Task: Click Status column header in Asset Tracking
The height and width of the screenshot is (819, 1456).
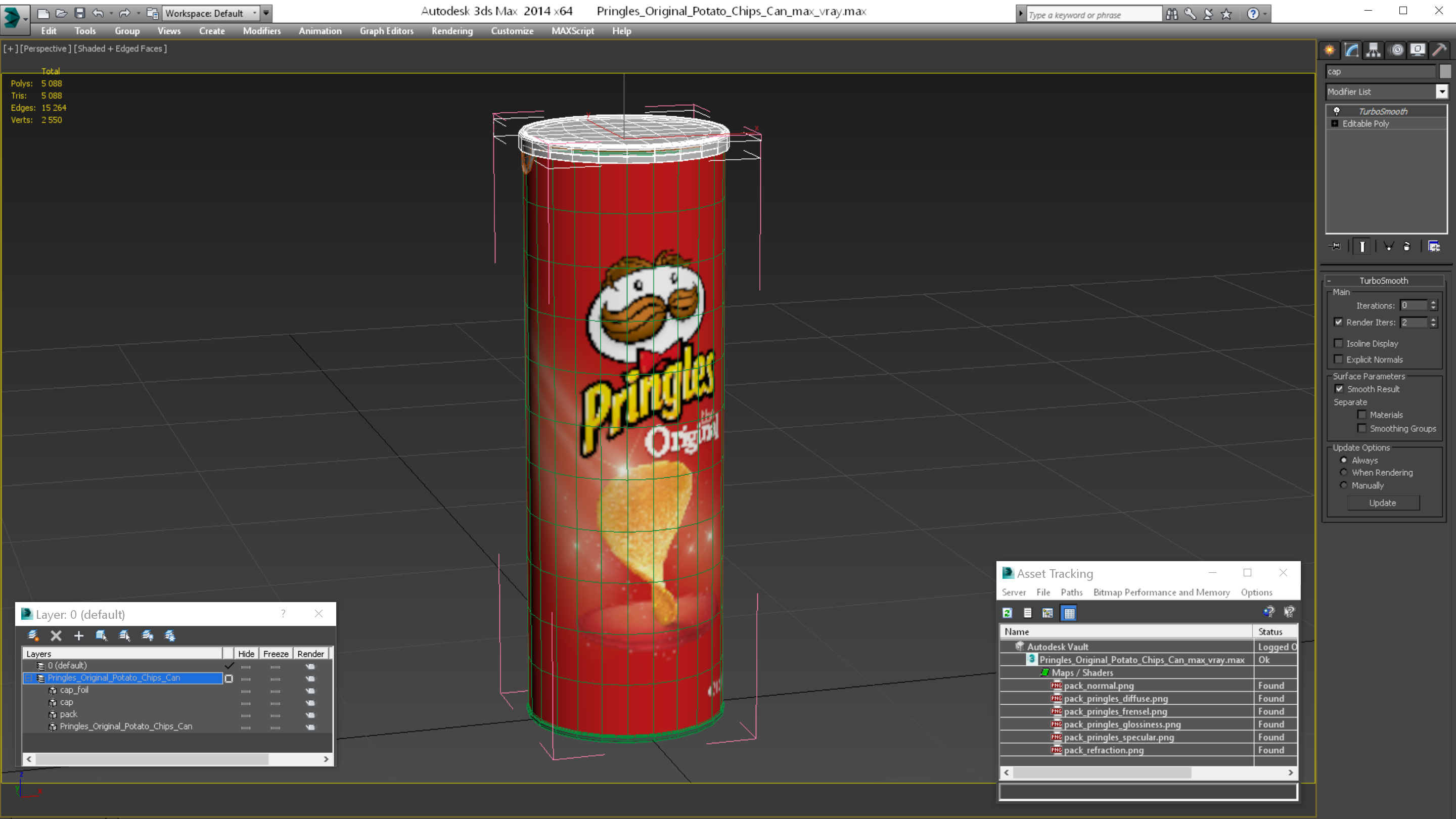Action: coord(1275,631)
